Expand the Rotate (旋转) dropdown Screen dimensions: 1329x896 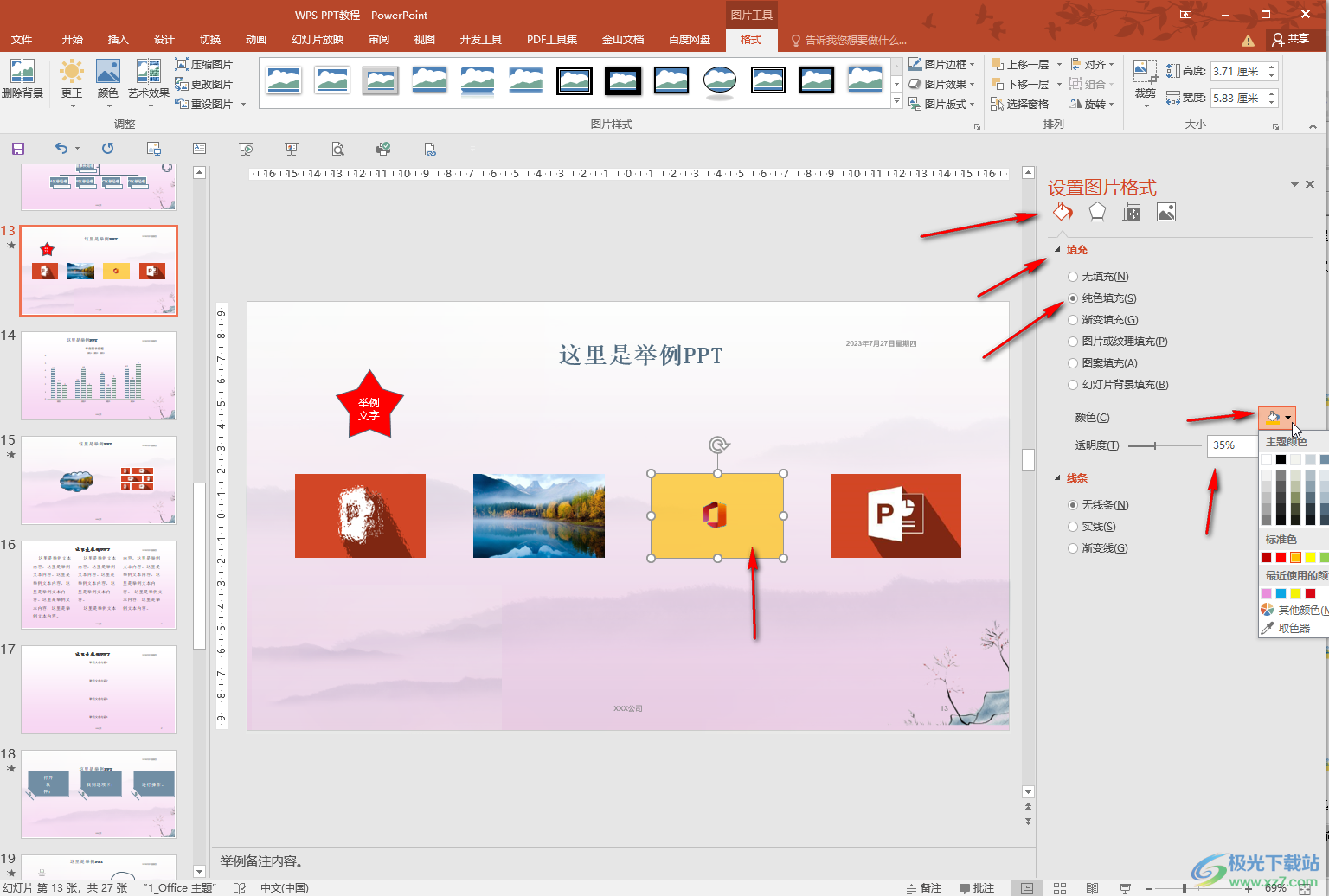[1092, 104]
